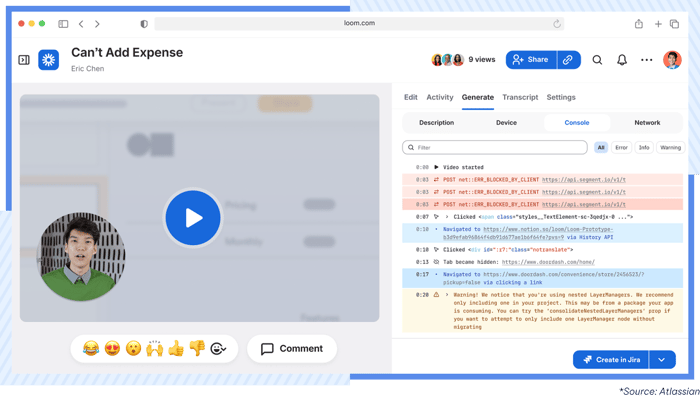Click the Loom logo icon

coord(49,60)
